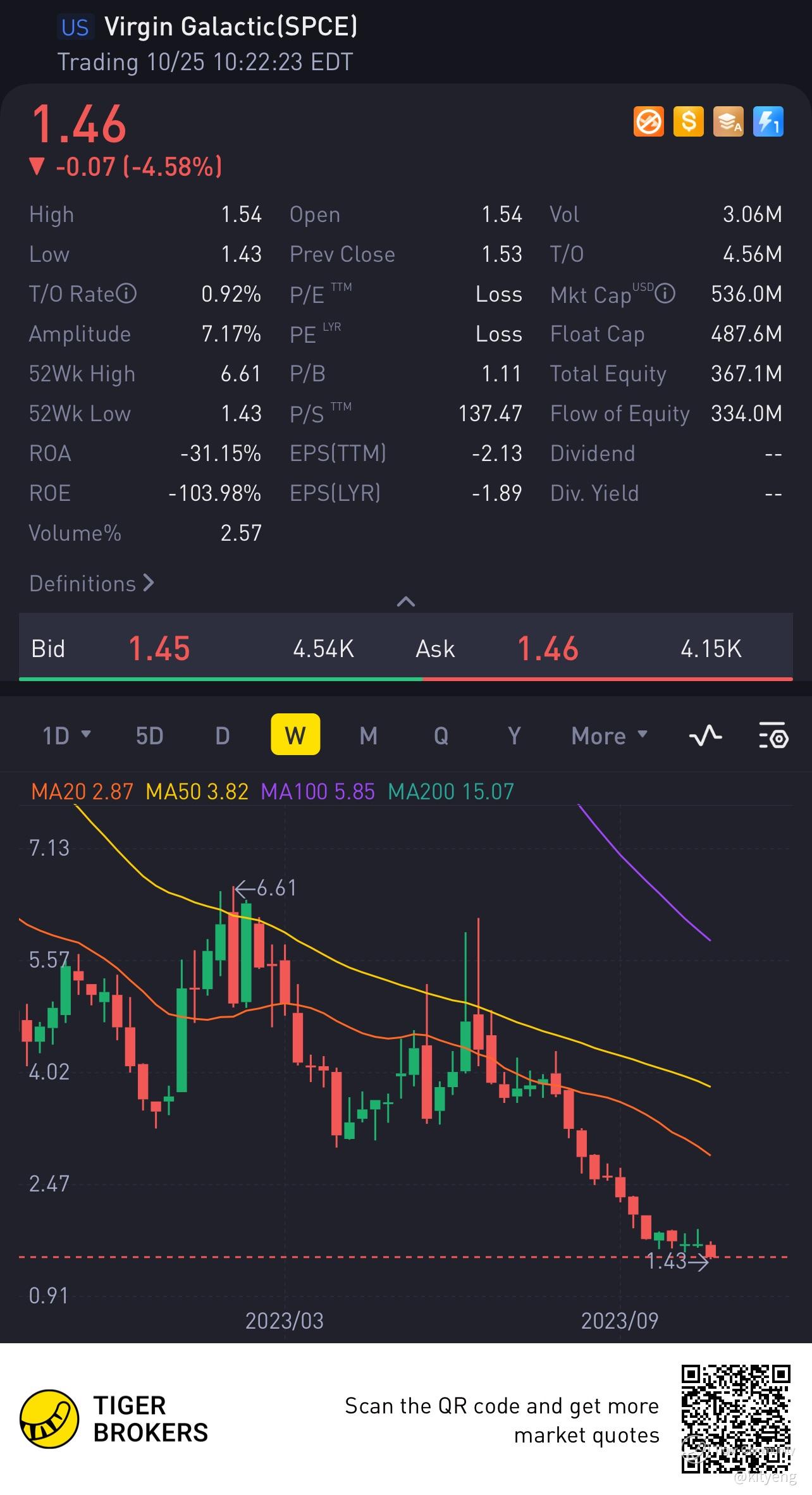The height and width of the screenshot is (1495, 812).
Task: Tap the ROE value -103.98%
Action: coord(215,493)
